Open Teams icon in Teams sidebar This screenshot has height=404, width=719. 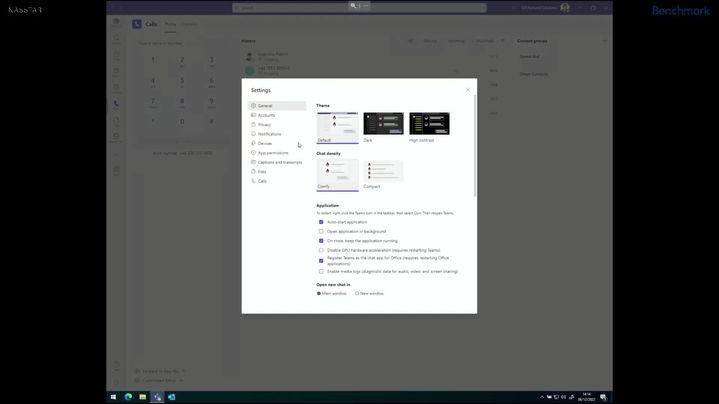(x=116, y=72)
